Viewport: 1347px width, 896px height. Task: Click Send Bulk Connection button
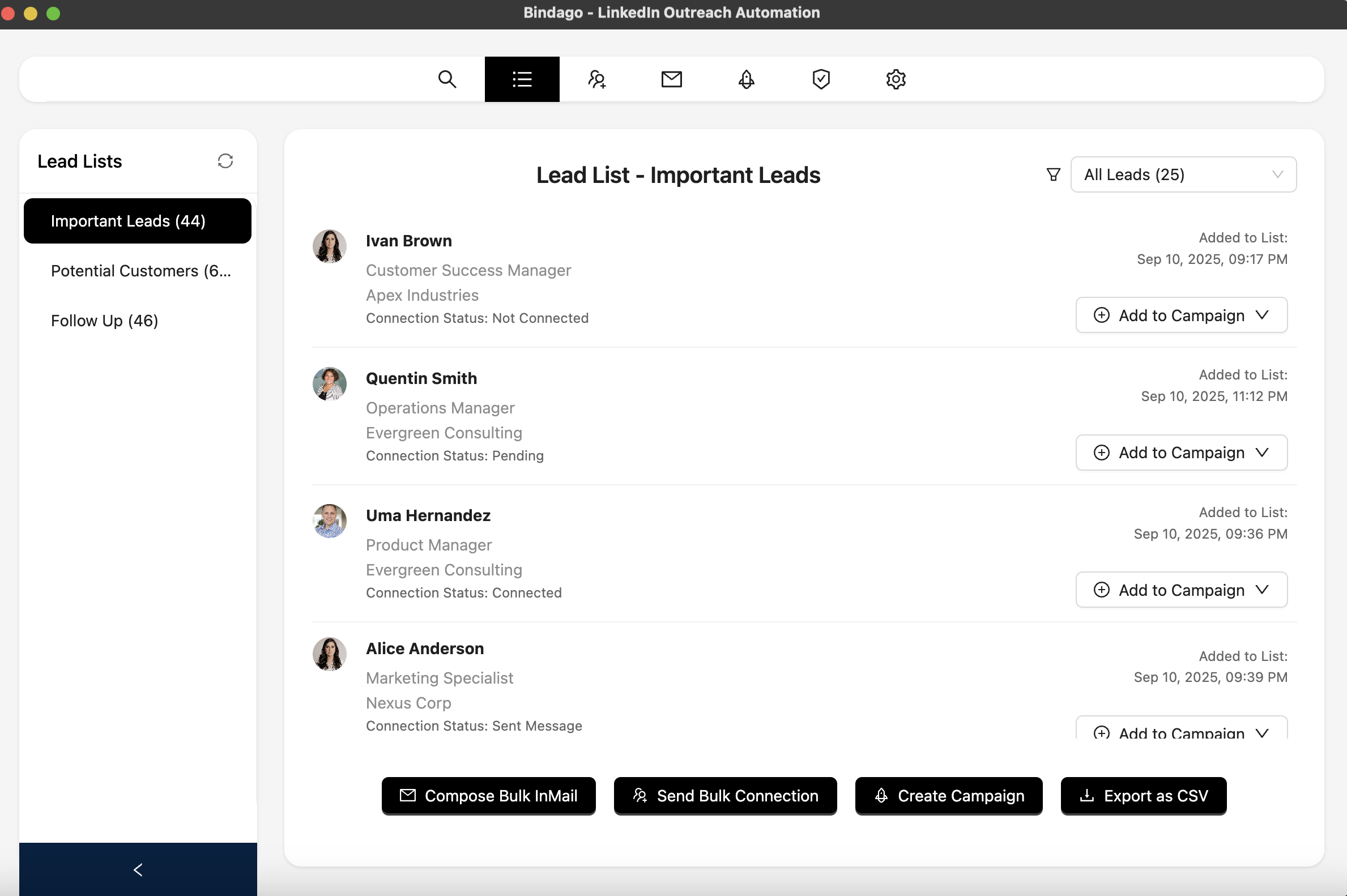point(725,795)
